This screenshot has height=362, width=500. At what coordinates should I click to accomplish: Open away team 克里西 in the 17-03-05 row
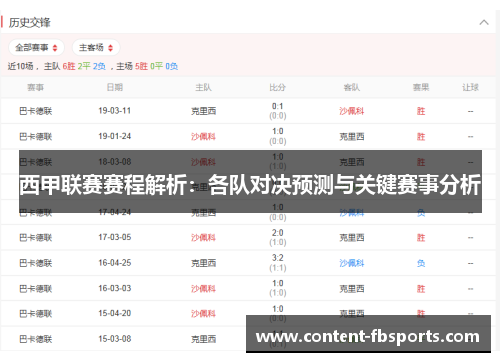(x=352, y=238)
